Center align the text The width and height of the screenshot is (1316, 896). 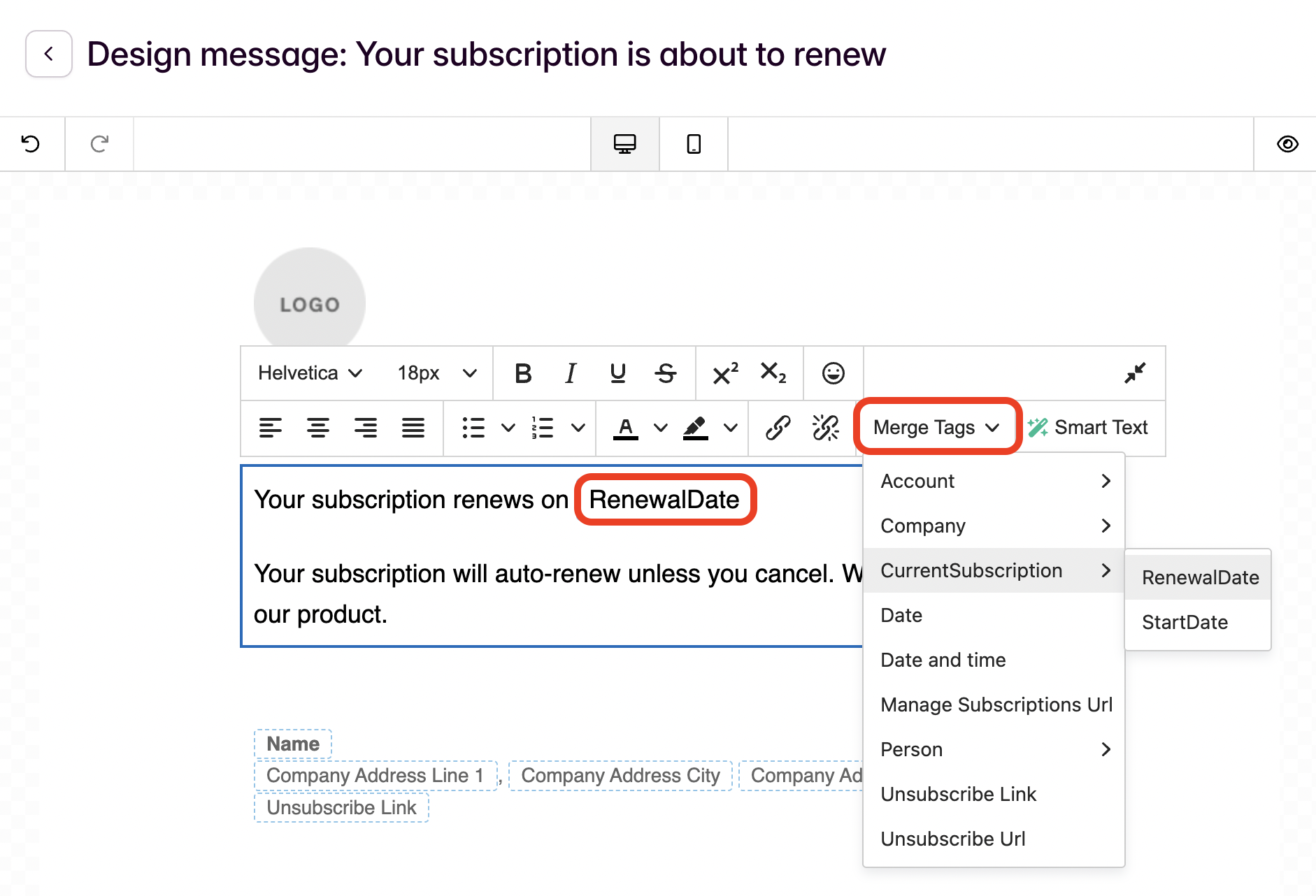[318, 428]
